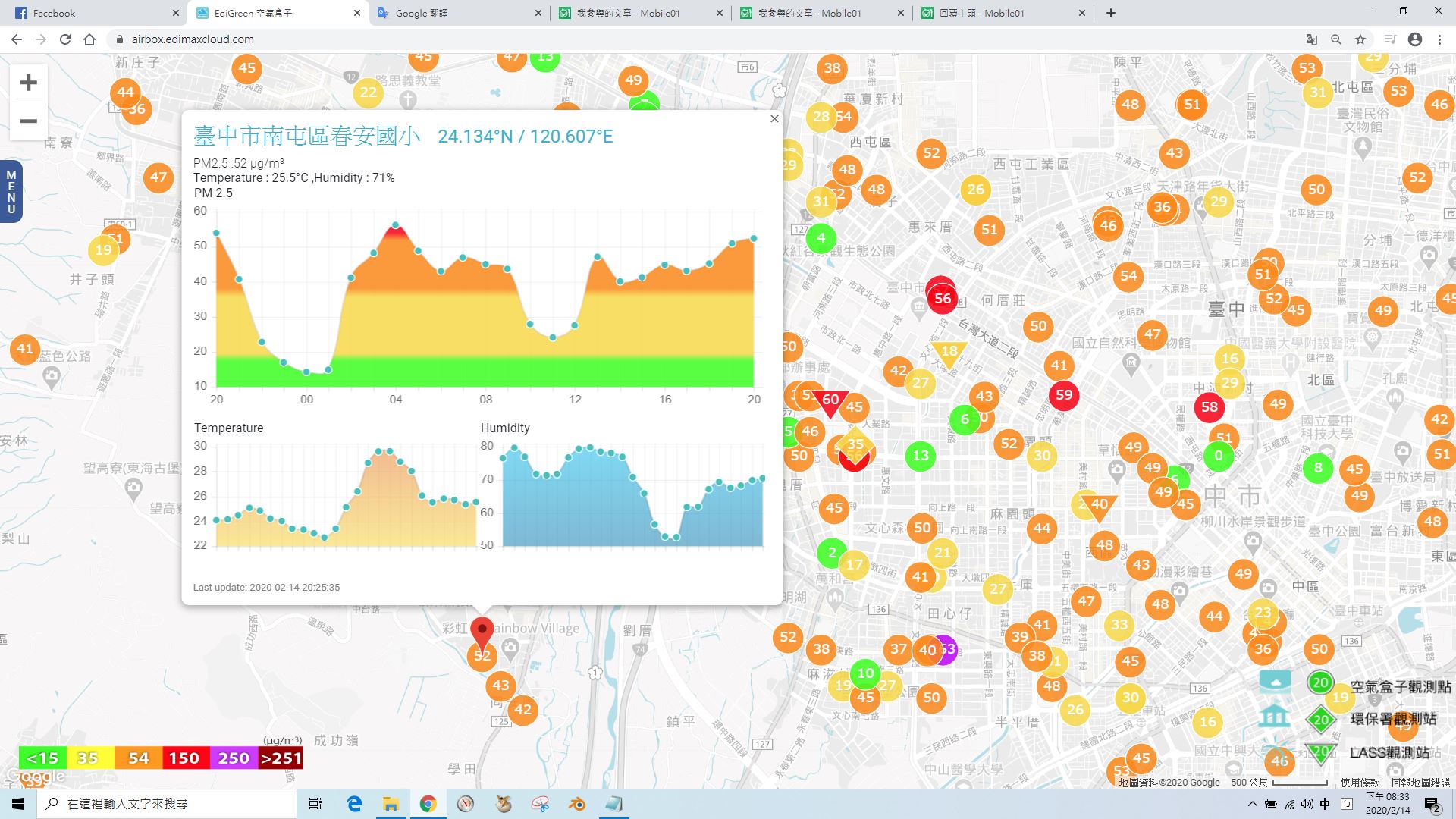Click the station title 臺中市南屯區春安國小
The image size is (1456, 819).
tap(306, 136)
